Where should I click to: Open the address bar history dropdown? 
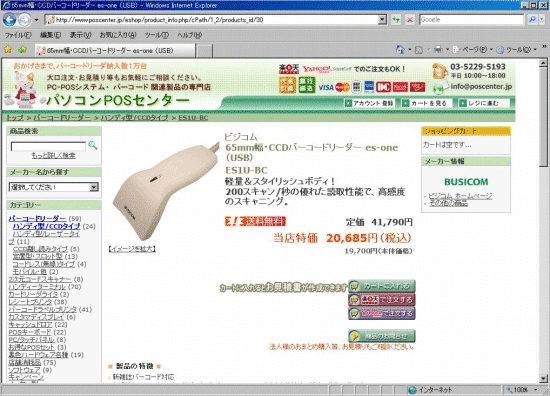coord(382,20)
